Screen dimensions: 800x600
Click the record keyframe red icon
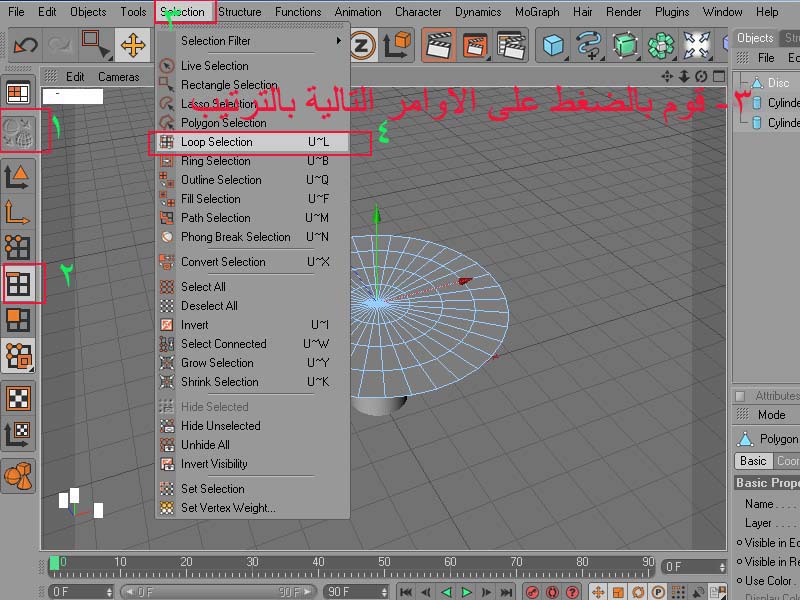(532, 592)
